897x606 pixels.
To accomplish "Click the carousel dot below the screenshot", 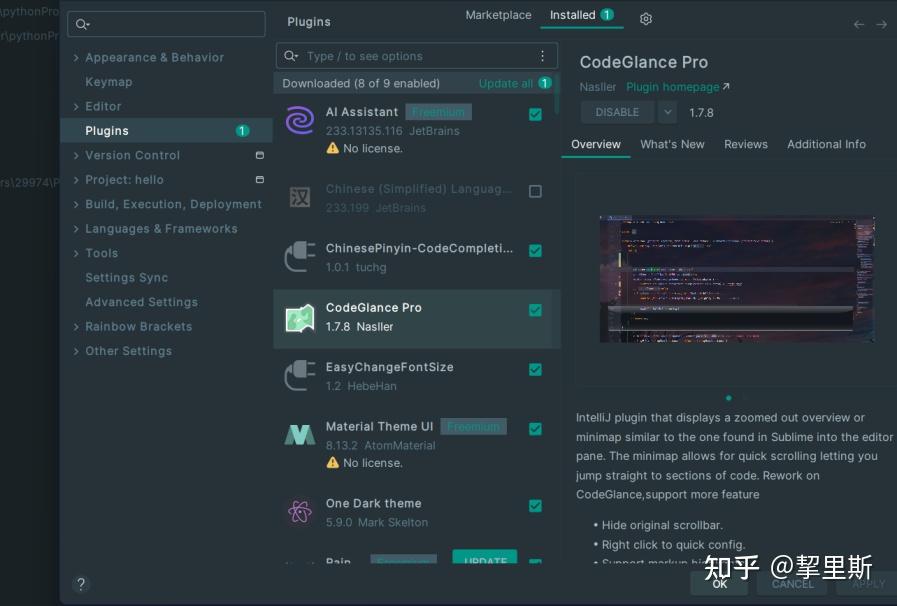I will [728, 397].
